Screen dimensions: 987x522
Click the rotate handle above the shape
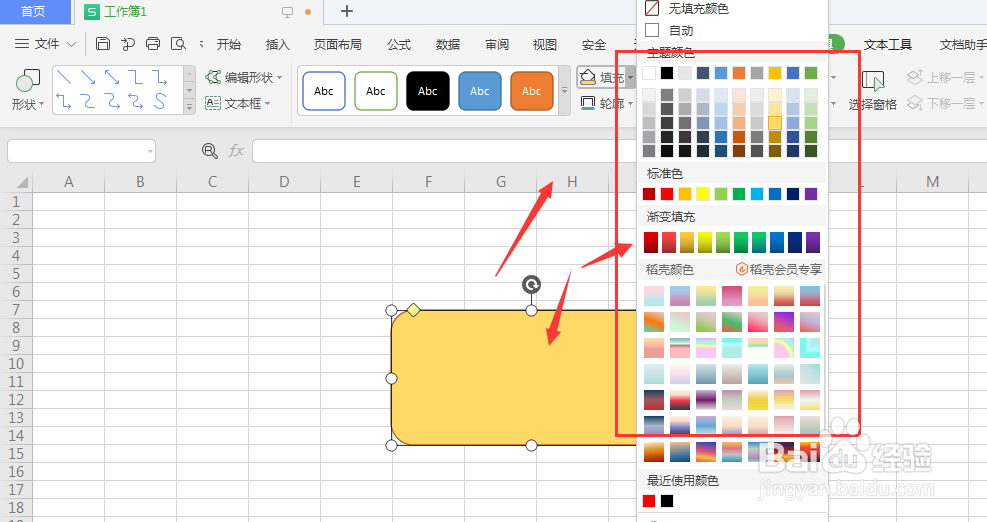click(x=531, y=285)
